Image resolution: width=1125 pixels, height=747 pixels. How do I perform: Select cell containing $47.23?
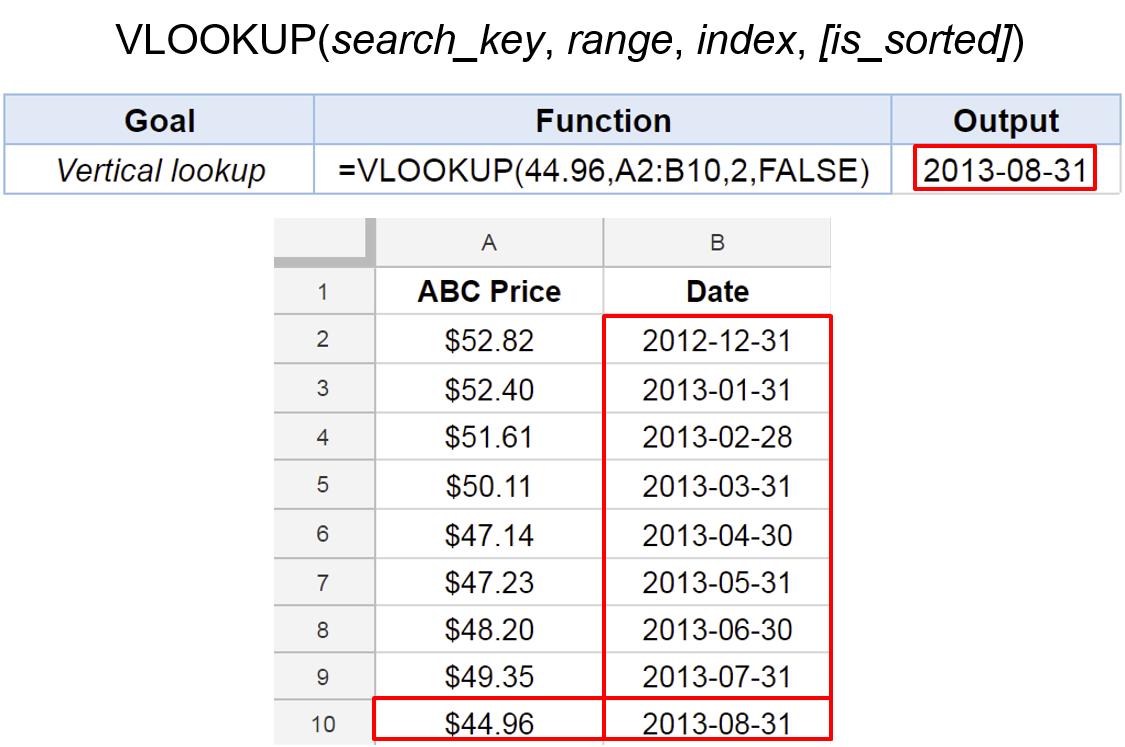(x=489, y=582)
